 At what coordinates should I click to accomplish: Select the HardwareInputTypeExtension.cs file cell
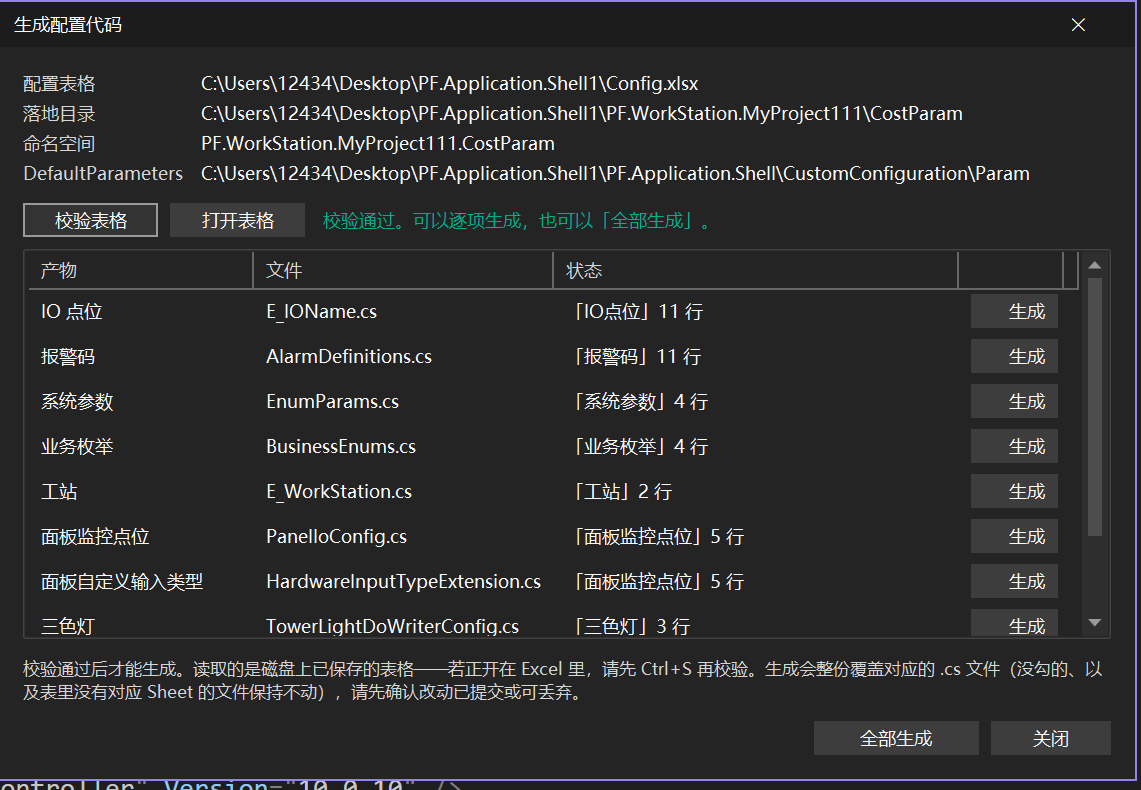(x=403, y=582)
